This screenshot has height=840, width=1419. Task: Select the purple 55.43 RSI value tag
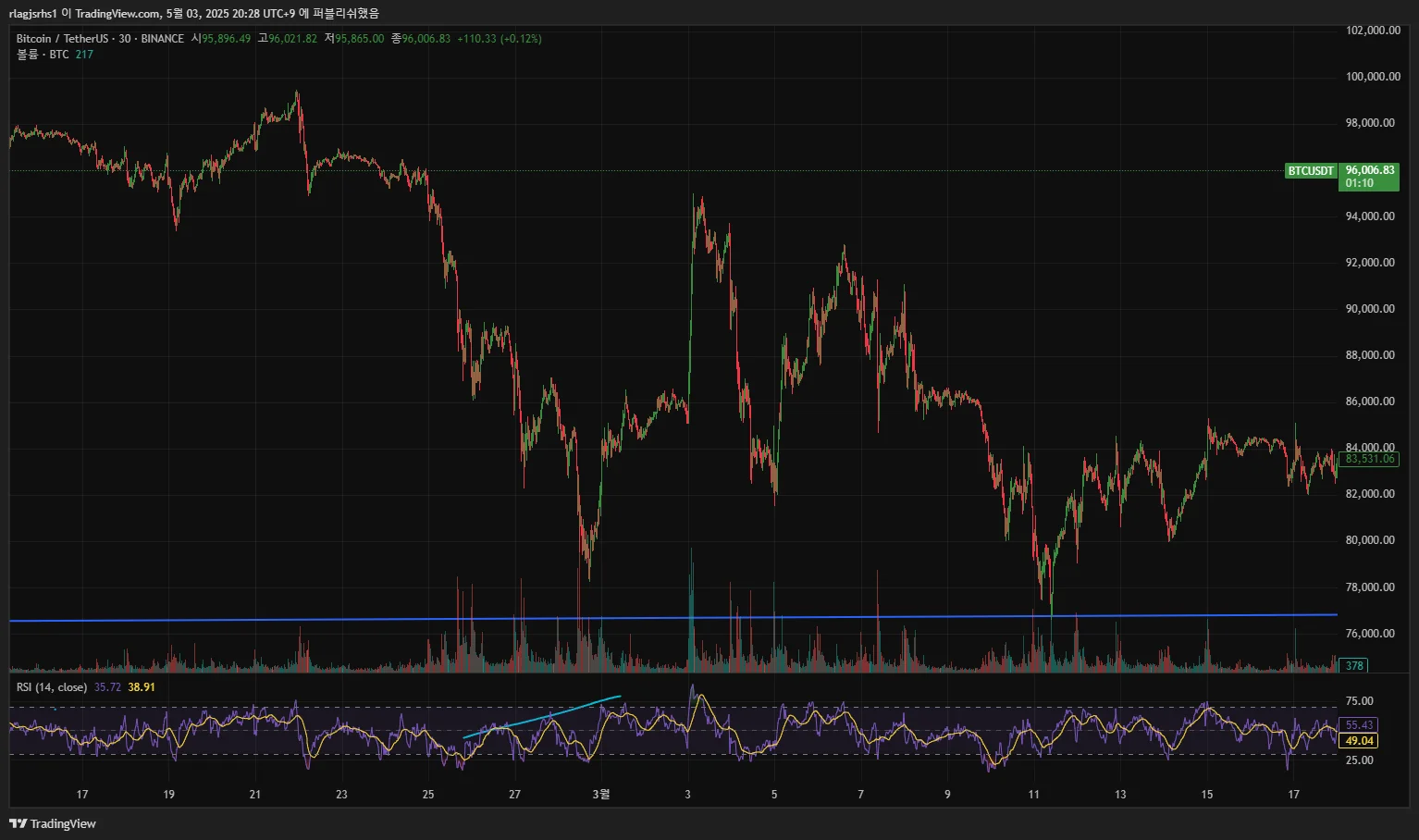(1358, 725)
